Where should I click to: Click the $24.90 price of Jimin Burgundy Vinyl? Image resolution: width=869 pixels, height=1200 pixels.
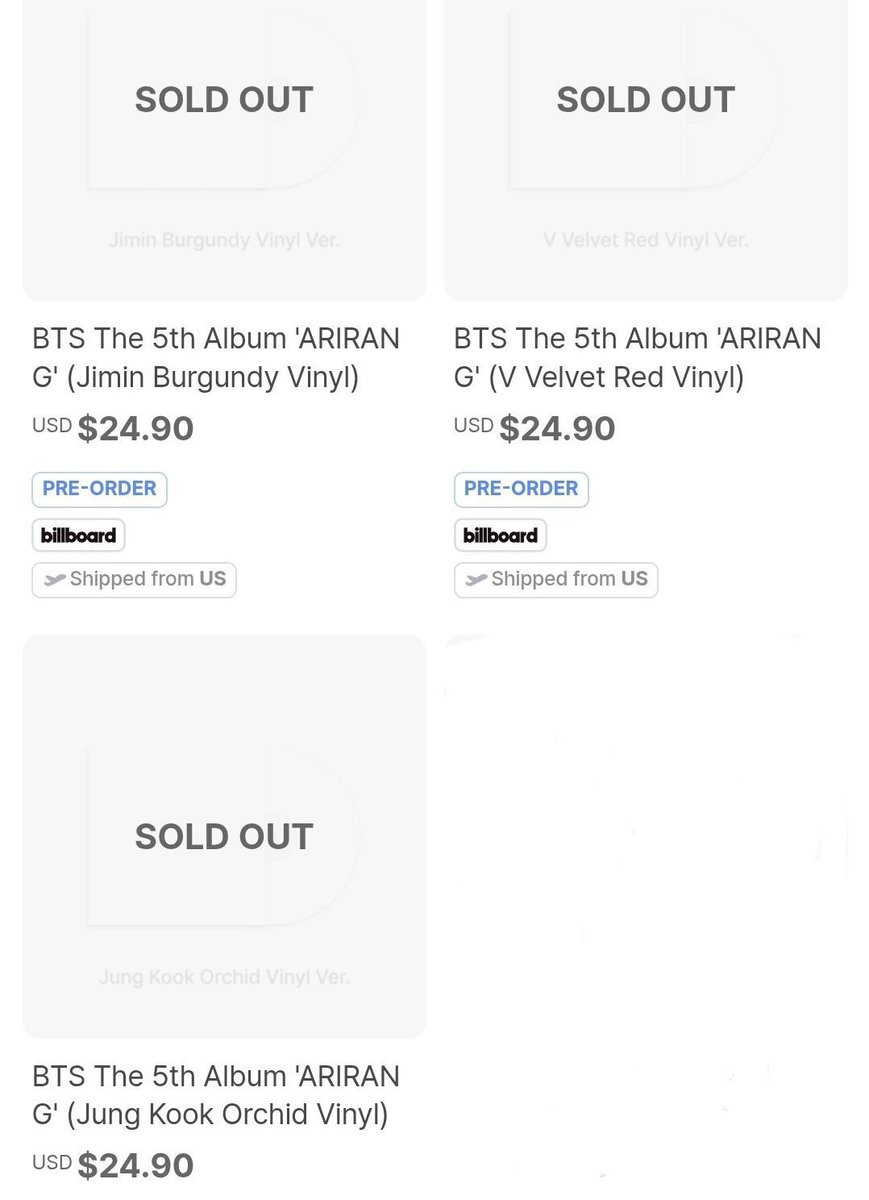pyautogui.click(x=135, y=429)
